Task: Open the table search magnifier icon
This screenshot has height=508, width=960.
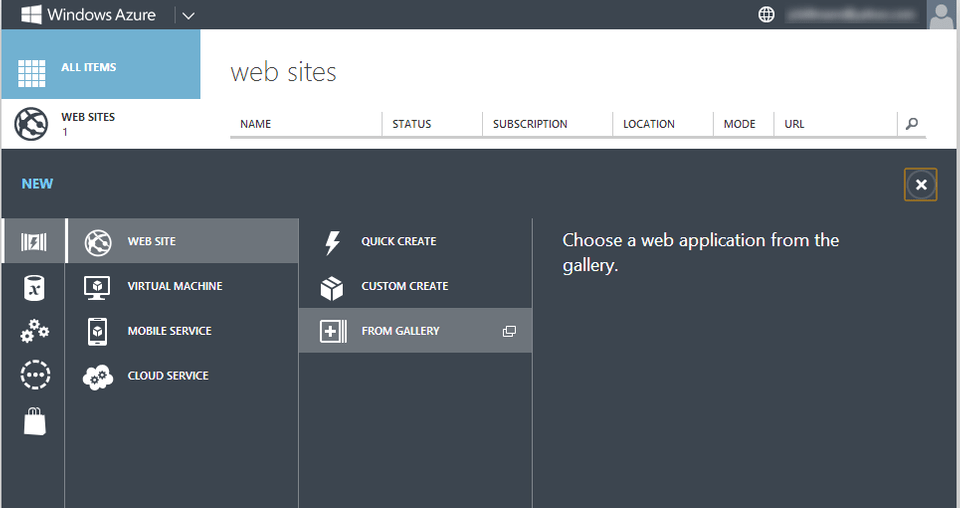Action: coord(912,124)
